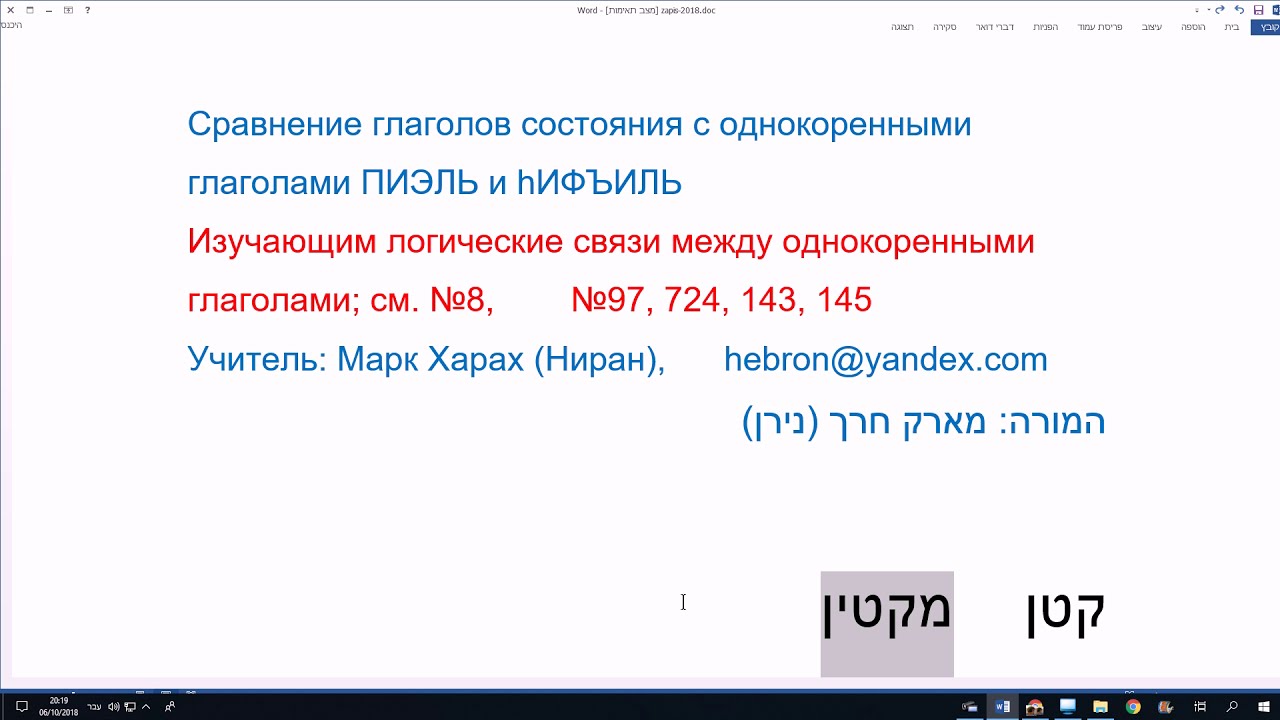Click the Help question mark icon
The width and height of the screenshot is (1280, 720).
pyautogui.click(x=88, y=10)
